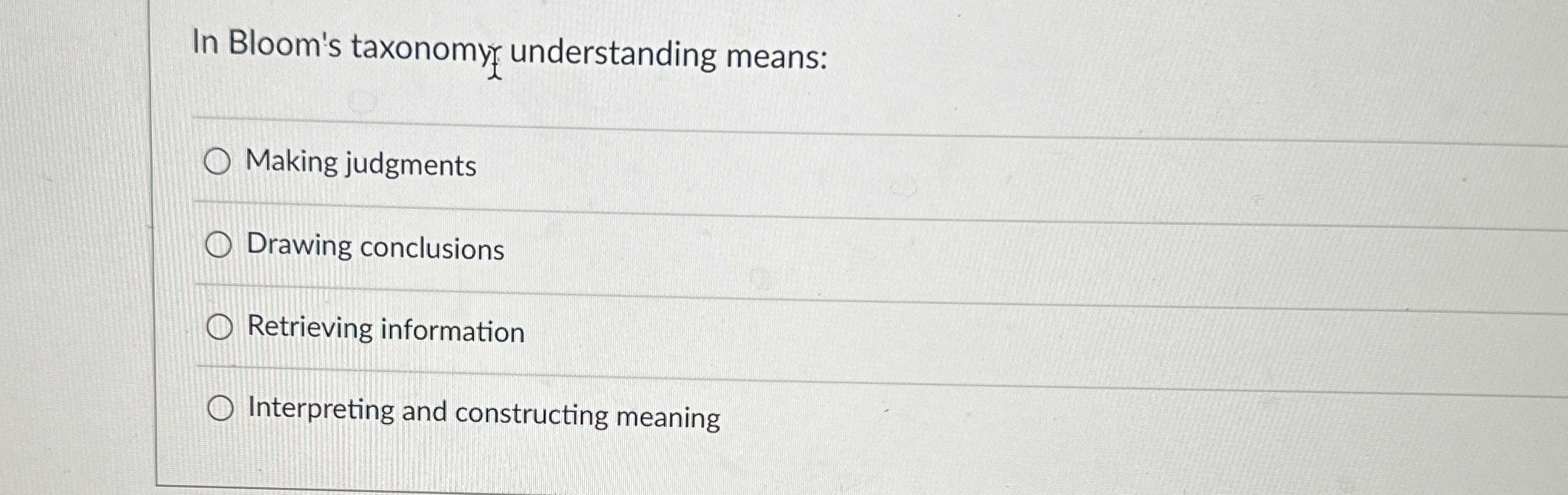Screen dimensions: 1568x495
Task: Click the third answer row area
Action: pyautogui.click(x=643, y=330)
